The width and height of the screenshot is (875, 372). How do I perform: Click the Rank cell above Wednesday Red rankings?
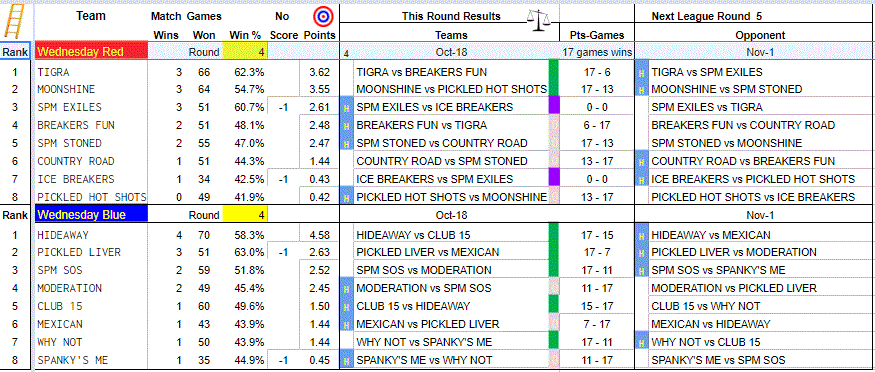point(17,51)
